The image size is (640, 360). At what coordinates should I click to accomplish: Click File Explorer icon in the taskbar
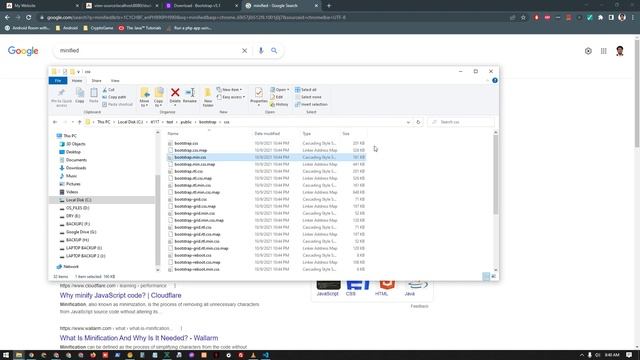19,355
